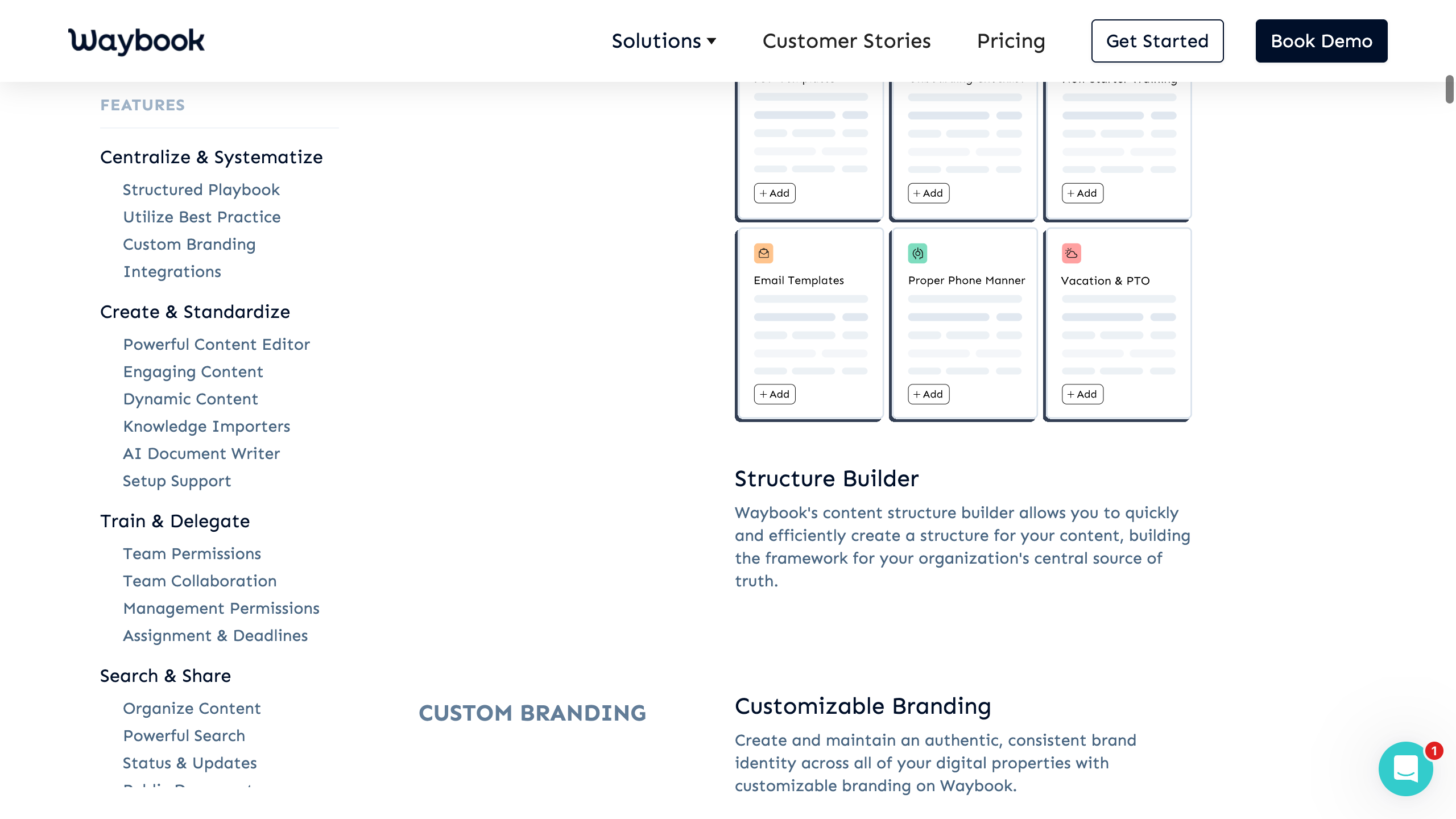Viewport: 1456px width, 819px height.
Task: Click the Get Started button
Action: [1157, 41]
